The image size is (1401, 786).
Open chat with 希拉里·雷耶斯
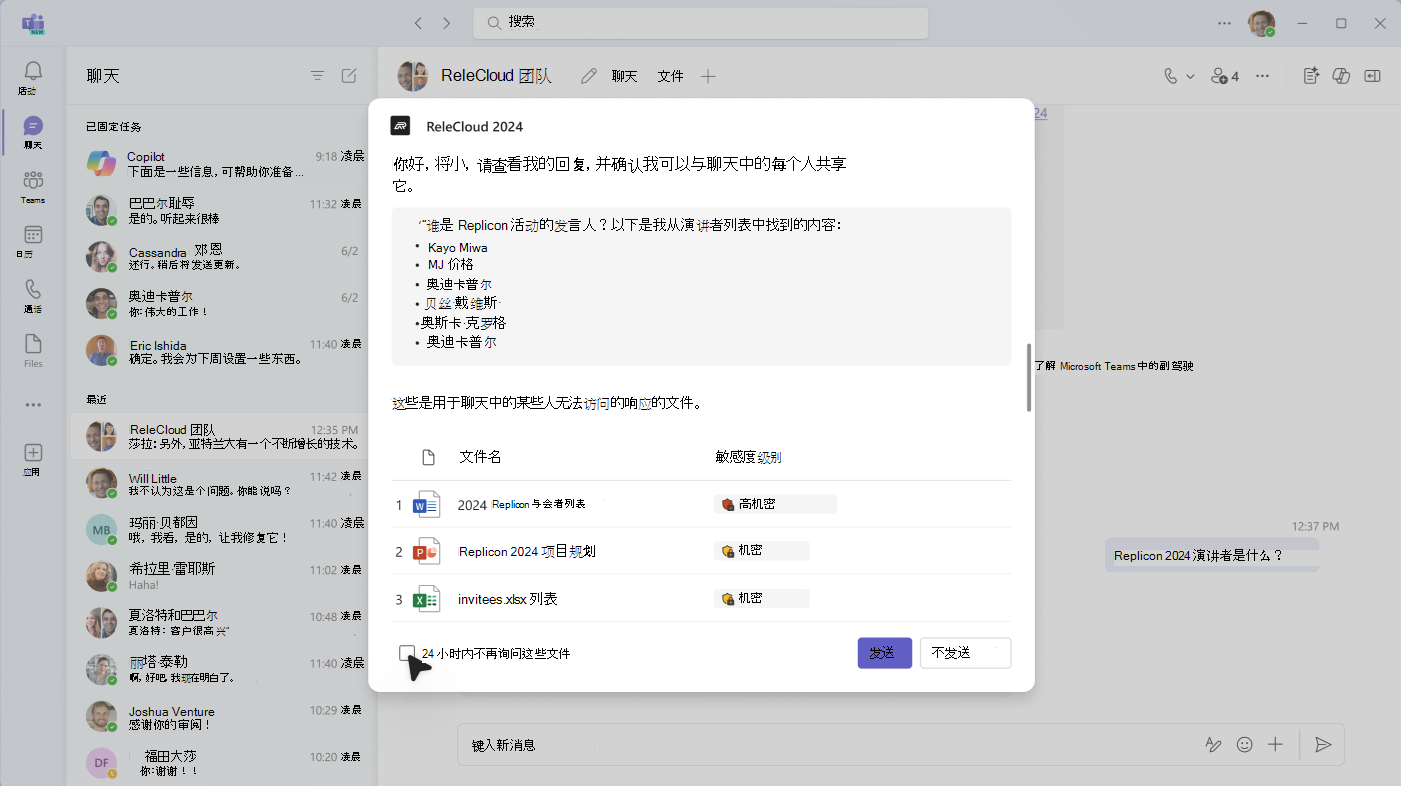click(224, 576)
